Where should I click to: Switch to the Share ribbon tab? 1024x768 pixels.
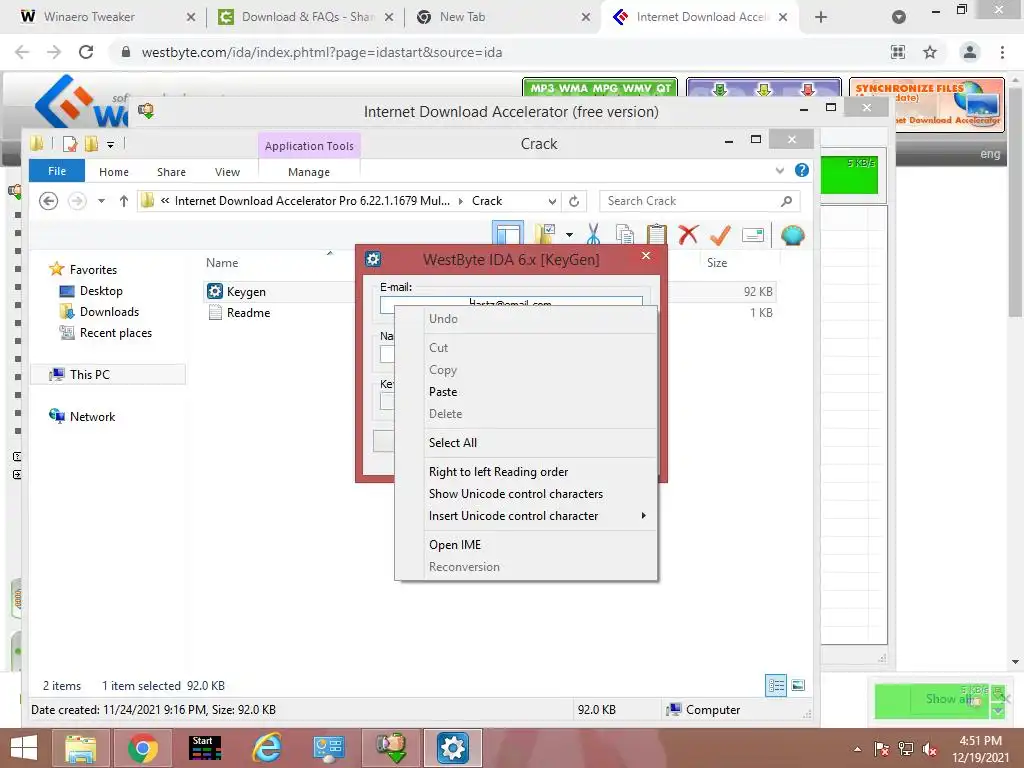click(171, 172)
